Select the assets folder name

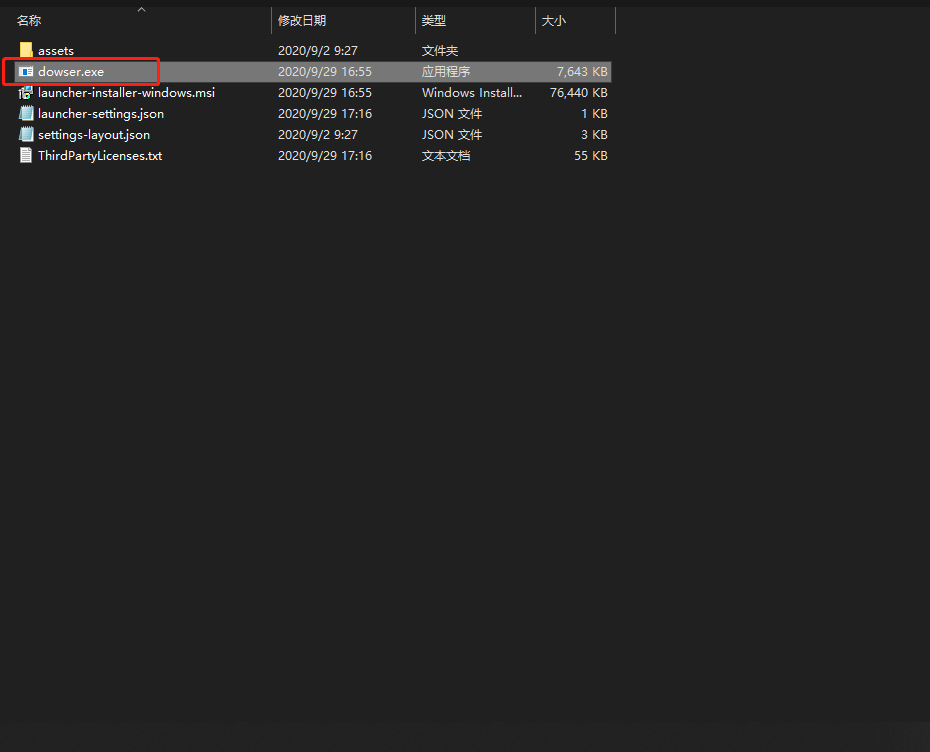click(x=56, y=51)
